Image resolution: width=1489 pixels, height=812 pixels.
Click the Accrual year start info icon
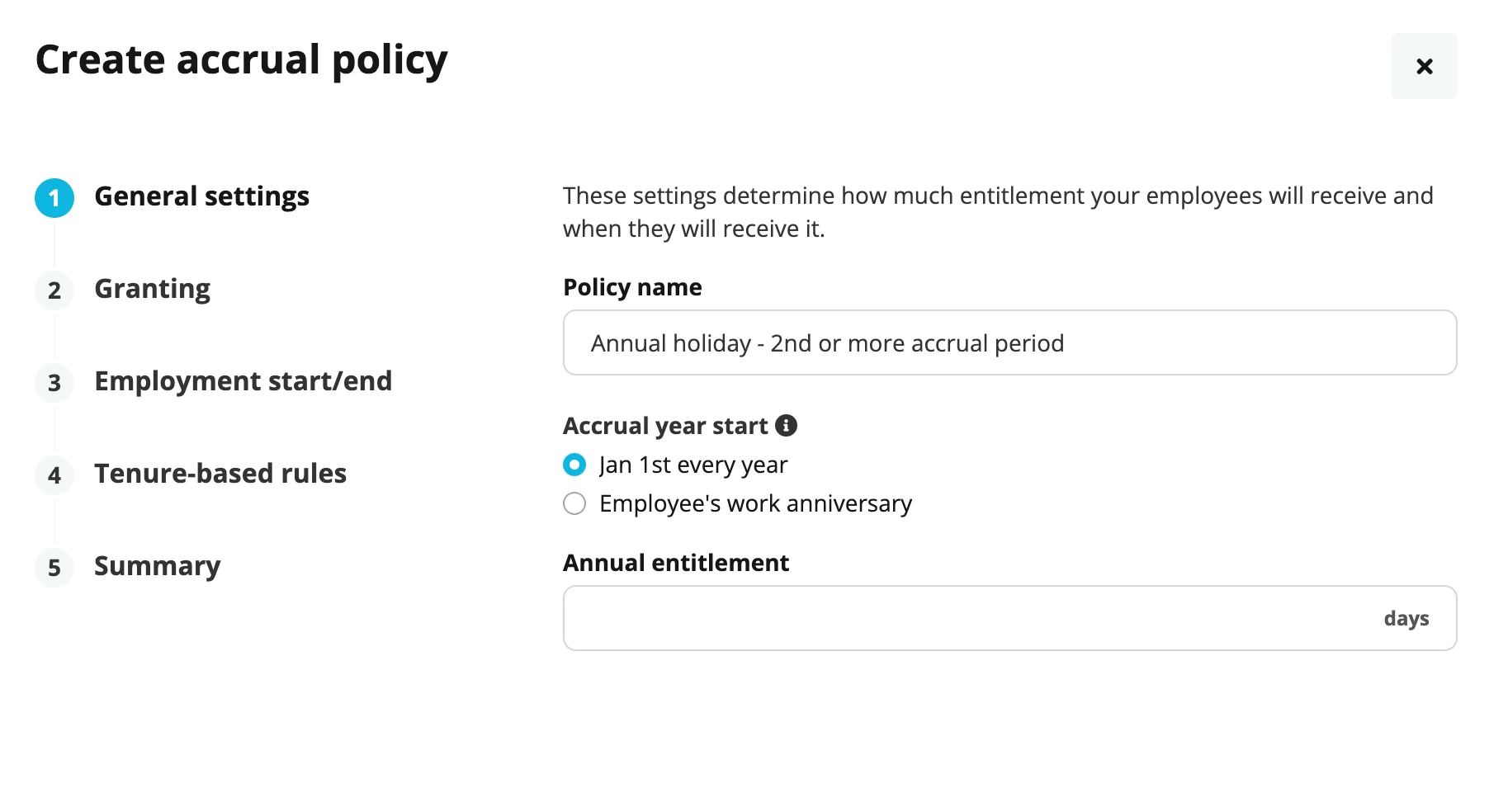[786, 425]
